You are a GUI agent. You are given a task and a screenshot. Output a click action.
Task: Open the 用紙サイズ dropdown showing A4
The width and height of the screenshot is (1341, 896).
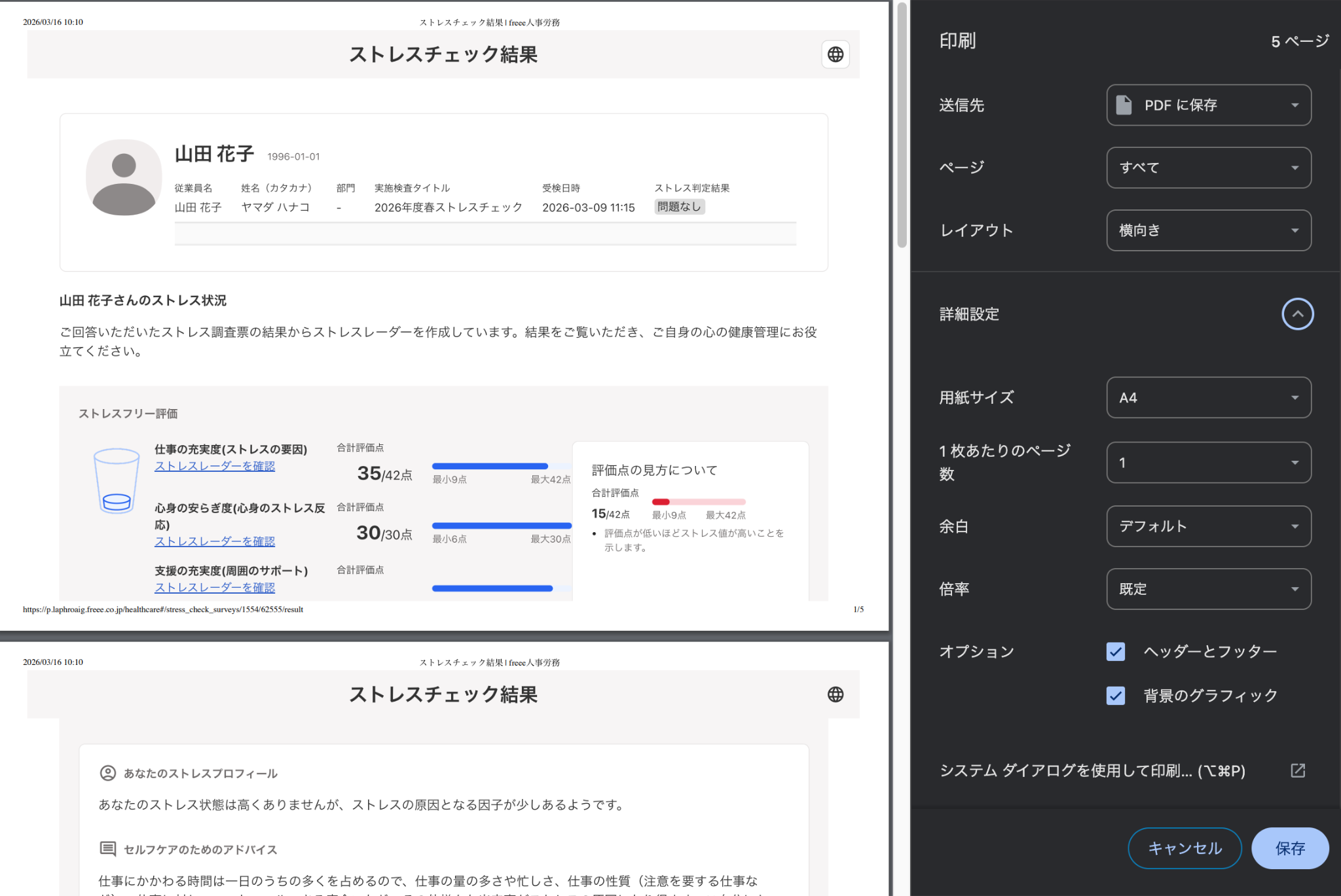[x=1209, y=397]
